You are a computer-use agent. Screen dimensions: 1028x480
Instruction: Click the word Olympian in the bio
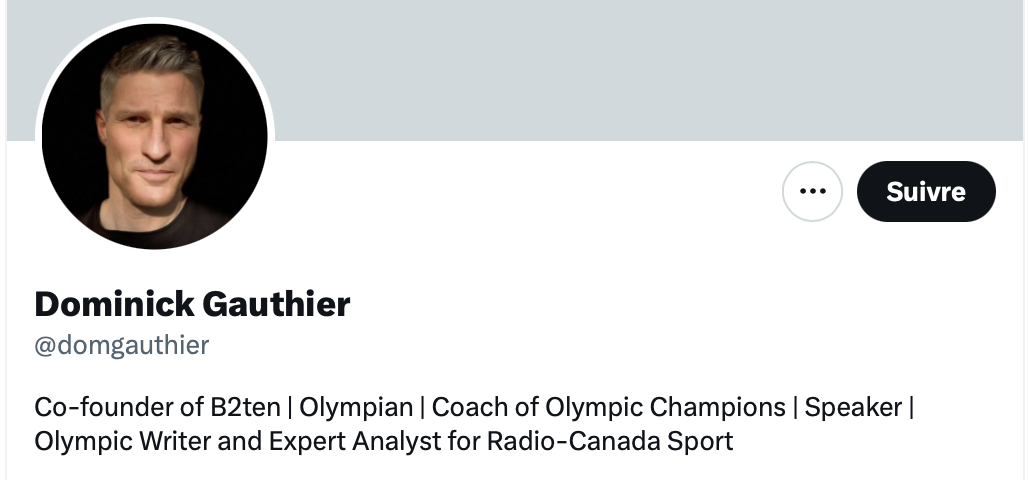(x=356, y=408)
